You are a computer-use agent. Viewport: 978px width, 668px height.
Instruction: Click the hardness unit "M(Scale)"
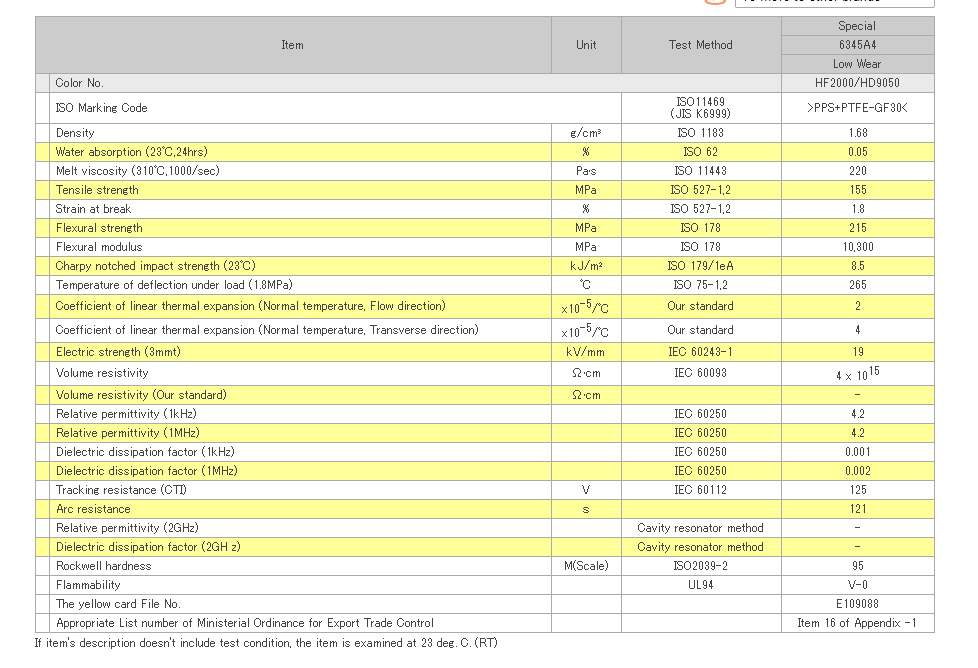[x=586, y=566]
